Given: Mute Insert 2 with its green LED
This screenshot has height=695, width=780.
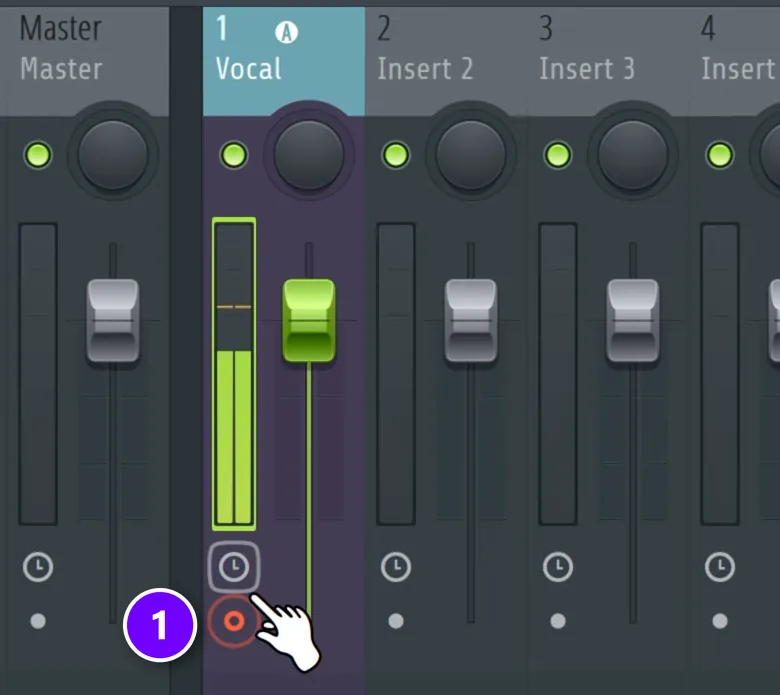Looking at the screenshot, I should [x=396, y=155].
